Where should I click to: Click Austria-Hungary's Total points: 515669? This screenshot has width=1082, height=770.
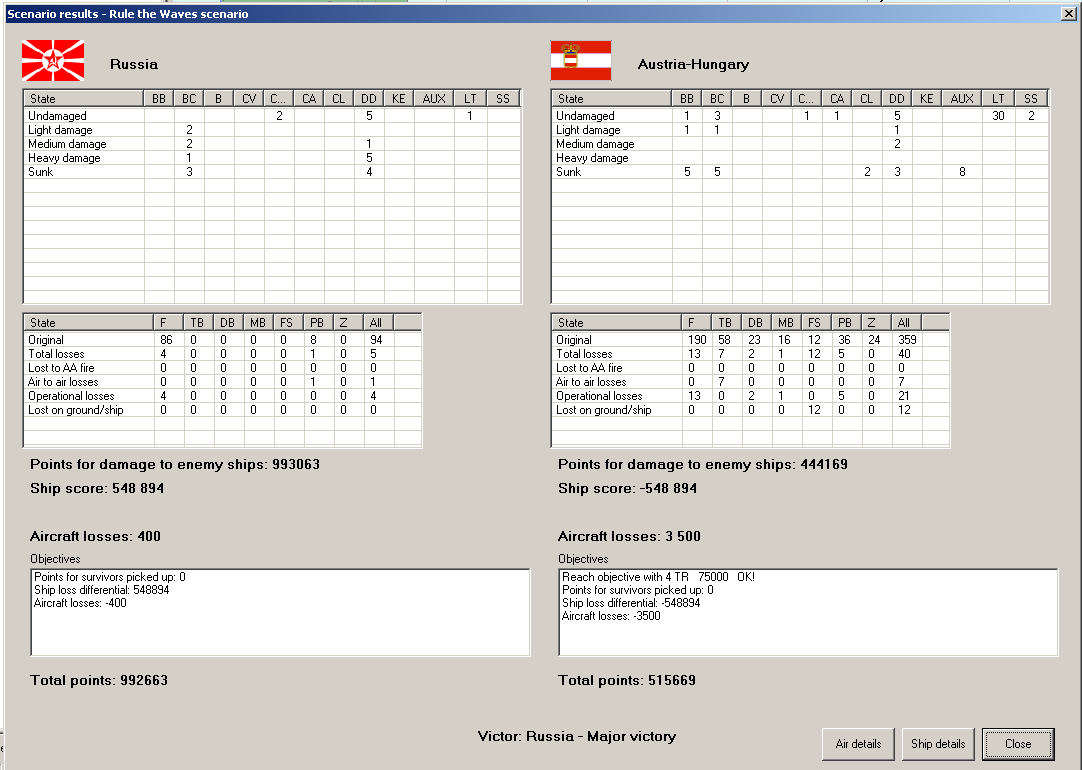pos(627,680)
